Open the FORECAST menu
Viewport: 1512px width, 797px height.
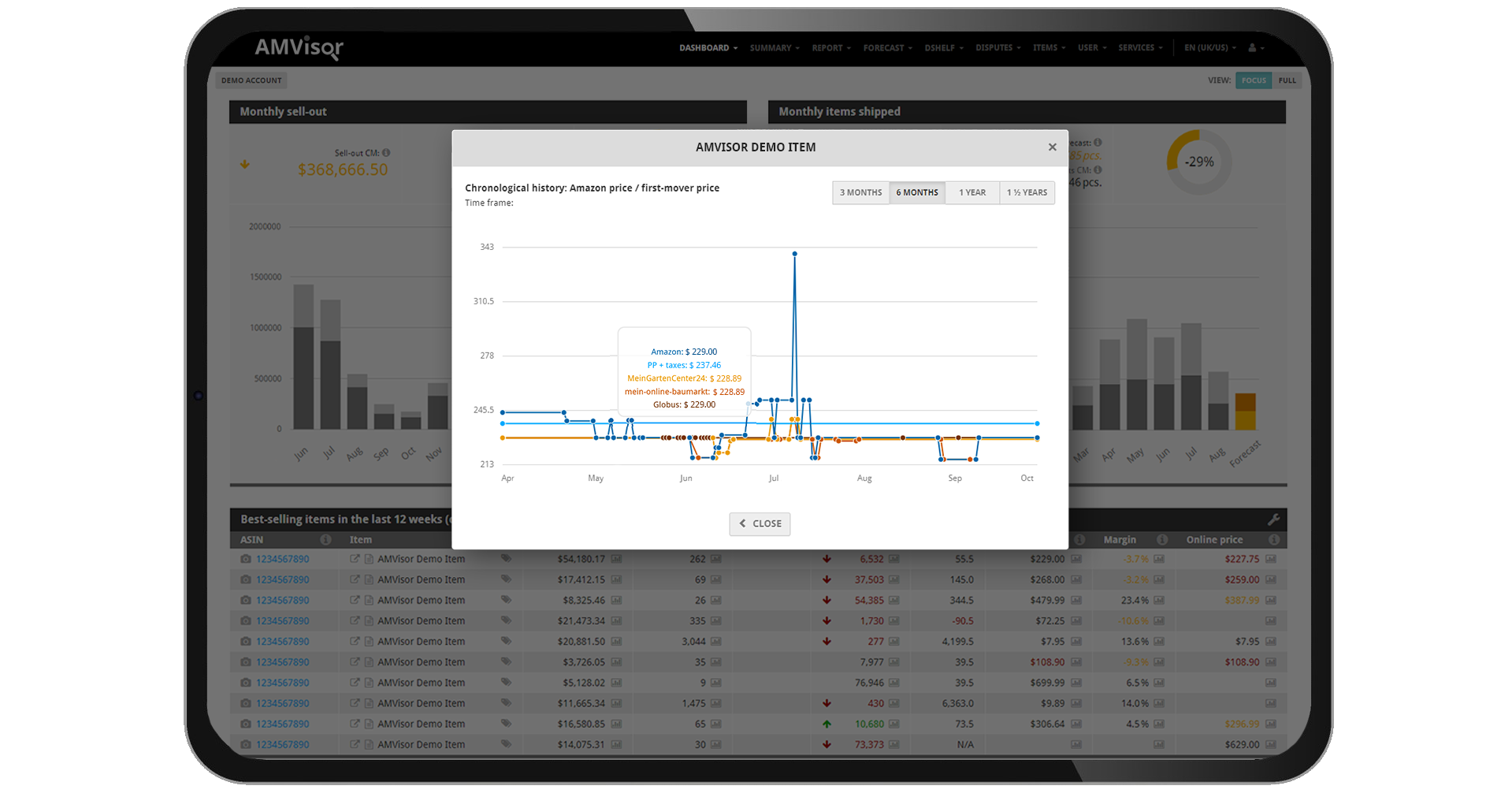click(887, 48)
